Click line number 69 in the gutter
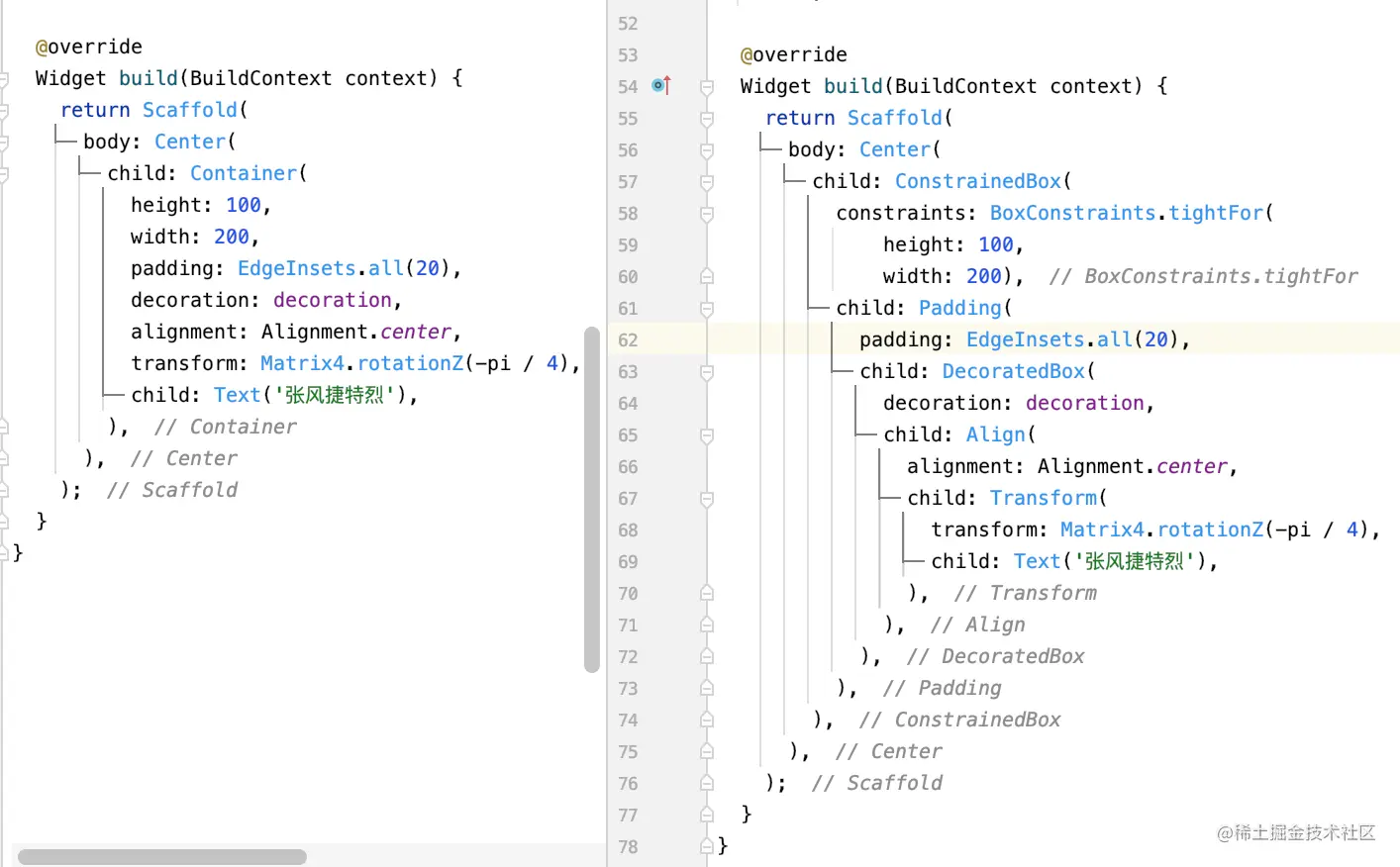This screenshot has width=1400, height=867. click(628, 562)
